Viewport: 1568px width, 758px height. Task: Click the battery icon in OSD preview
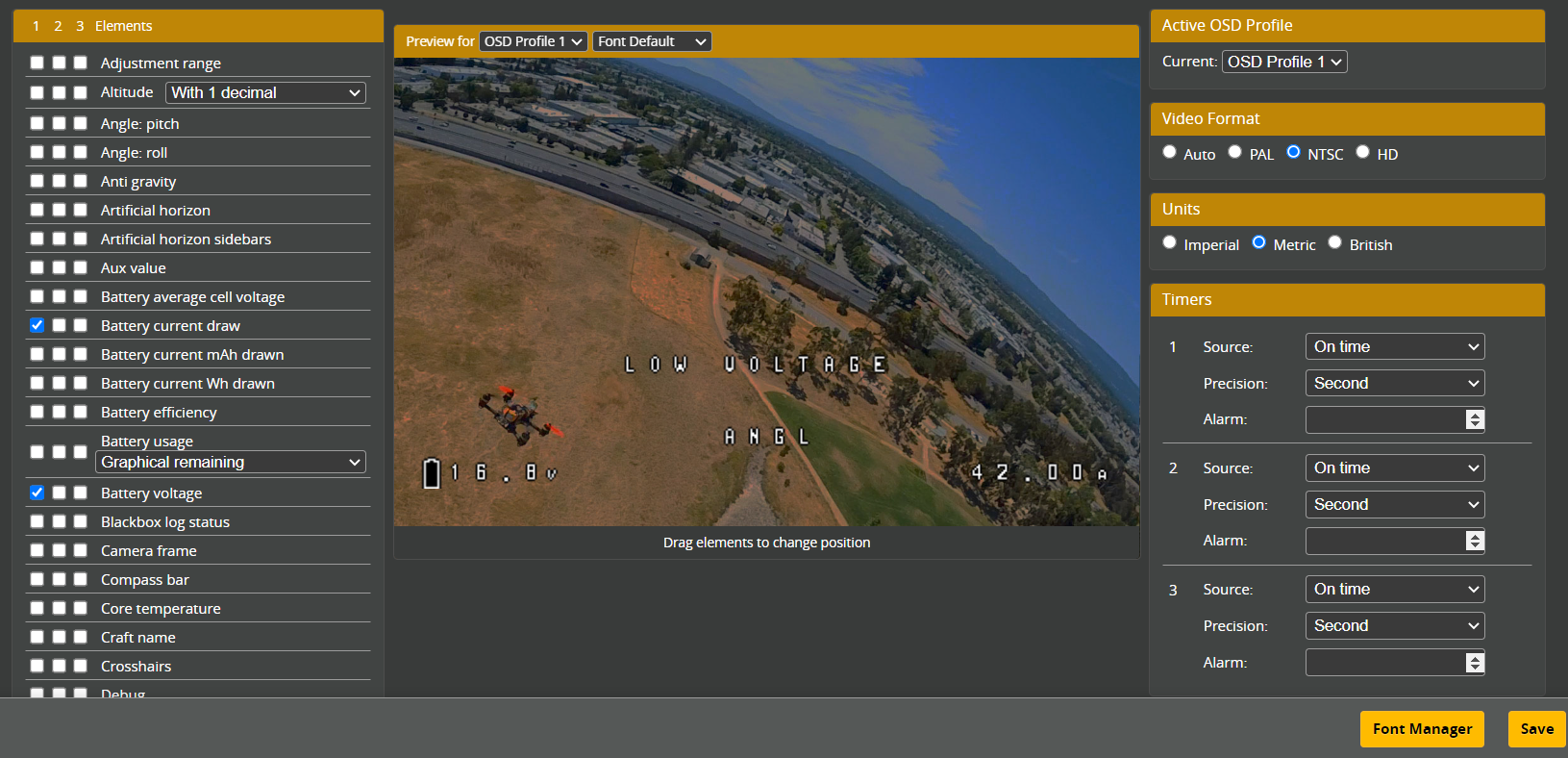432,472
